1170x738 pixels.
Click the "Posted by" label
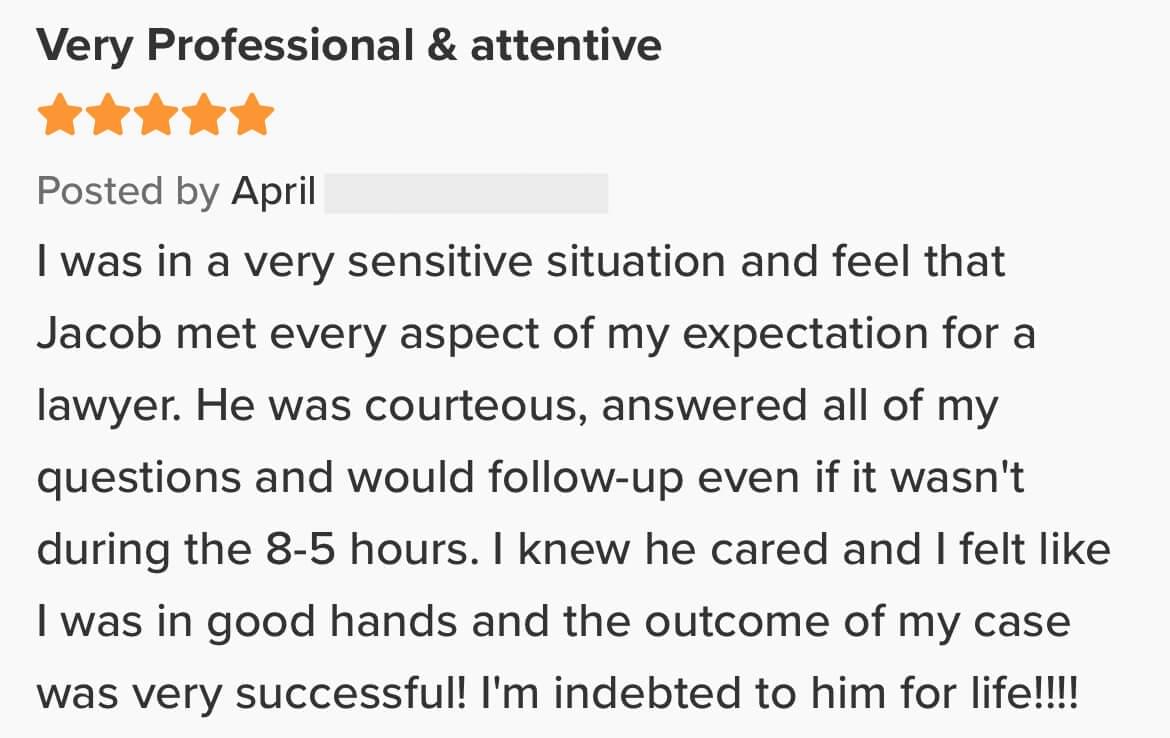tap(128, 191)
